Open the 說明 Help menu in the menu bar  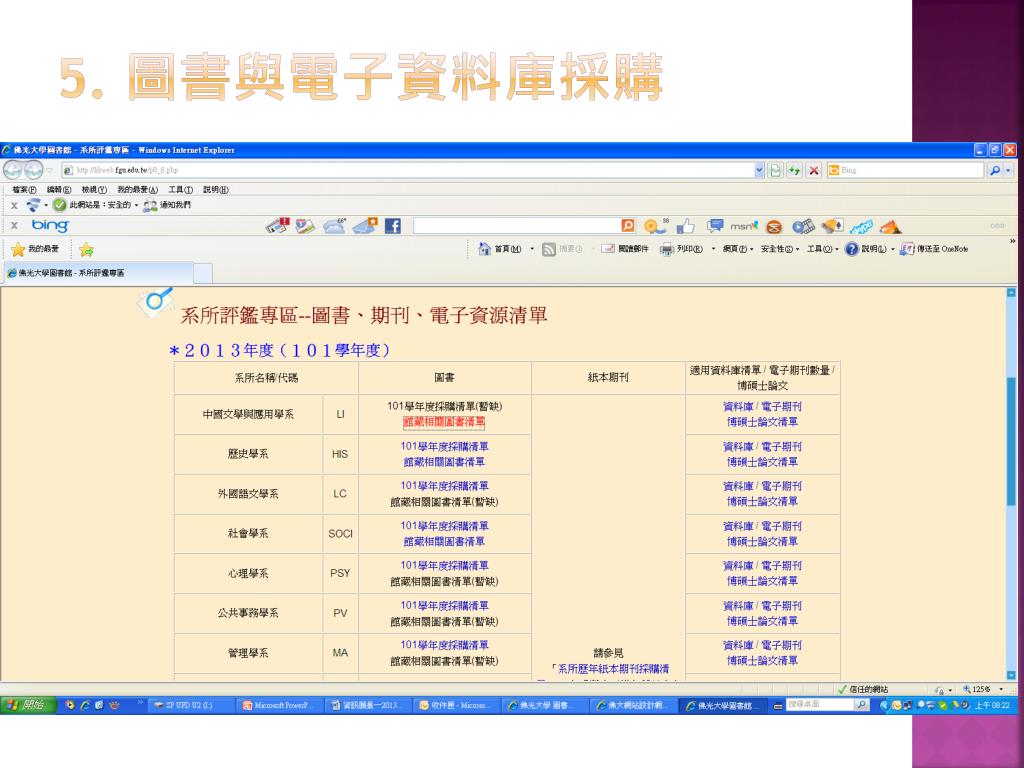click(216, 189)
